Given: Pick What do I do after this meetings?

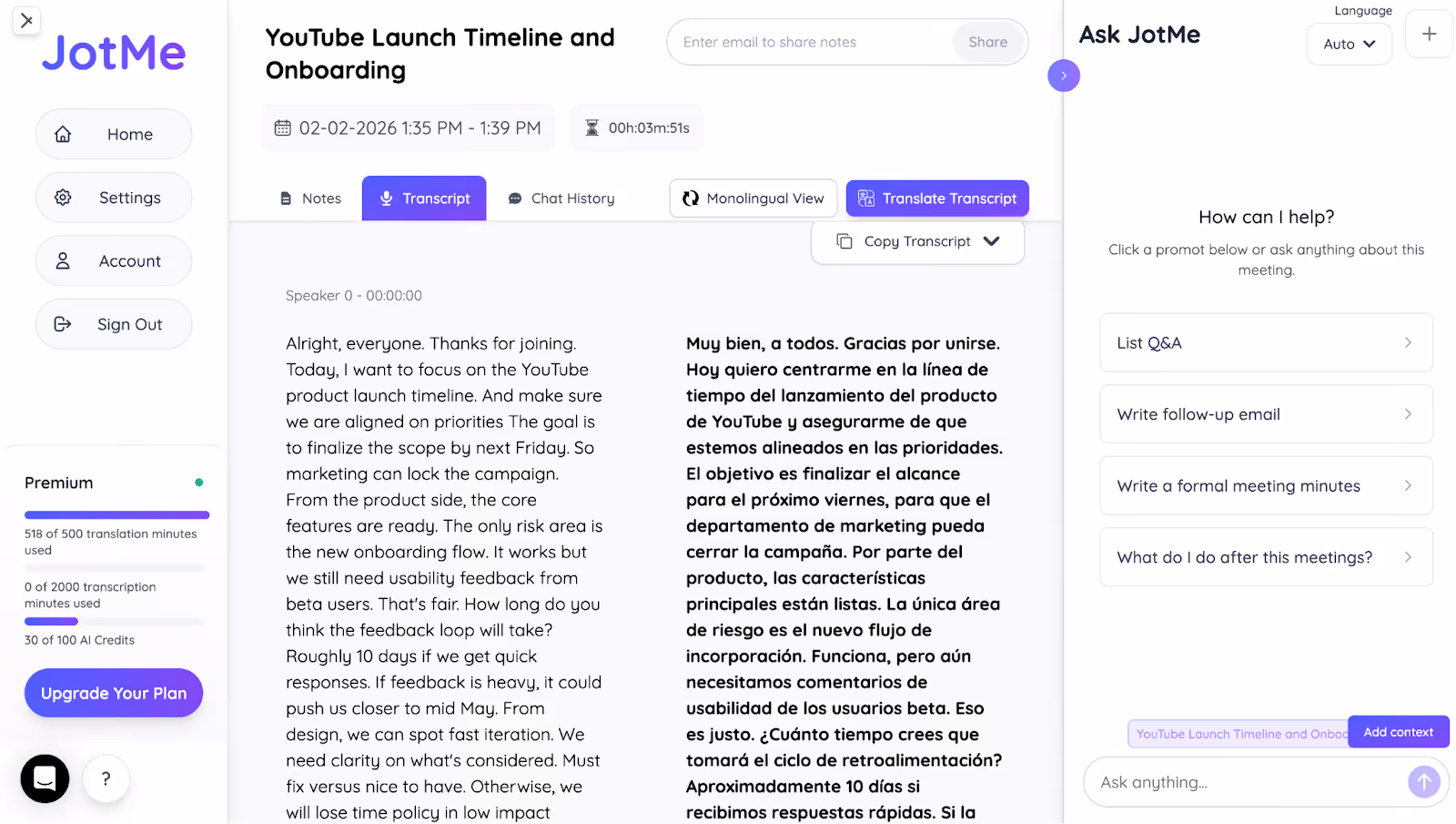Looking at the screenshot, I should [1266, 557].
